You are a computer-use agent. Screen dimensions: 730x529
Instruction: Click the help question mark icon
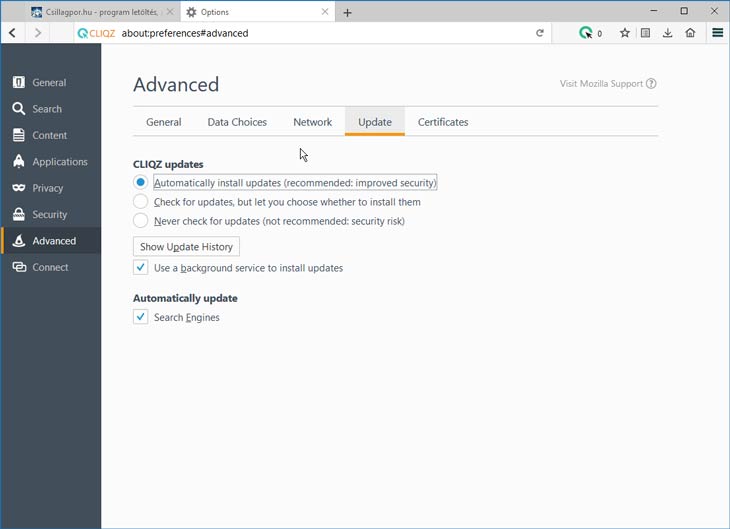tap(651, 84)
